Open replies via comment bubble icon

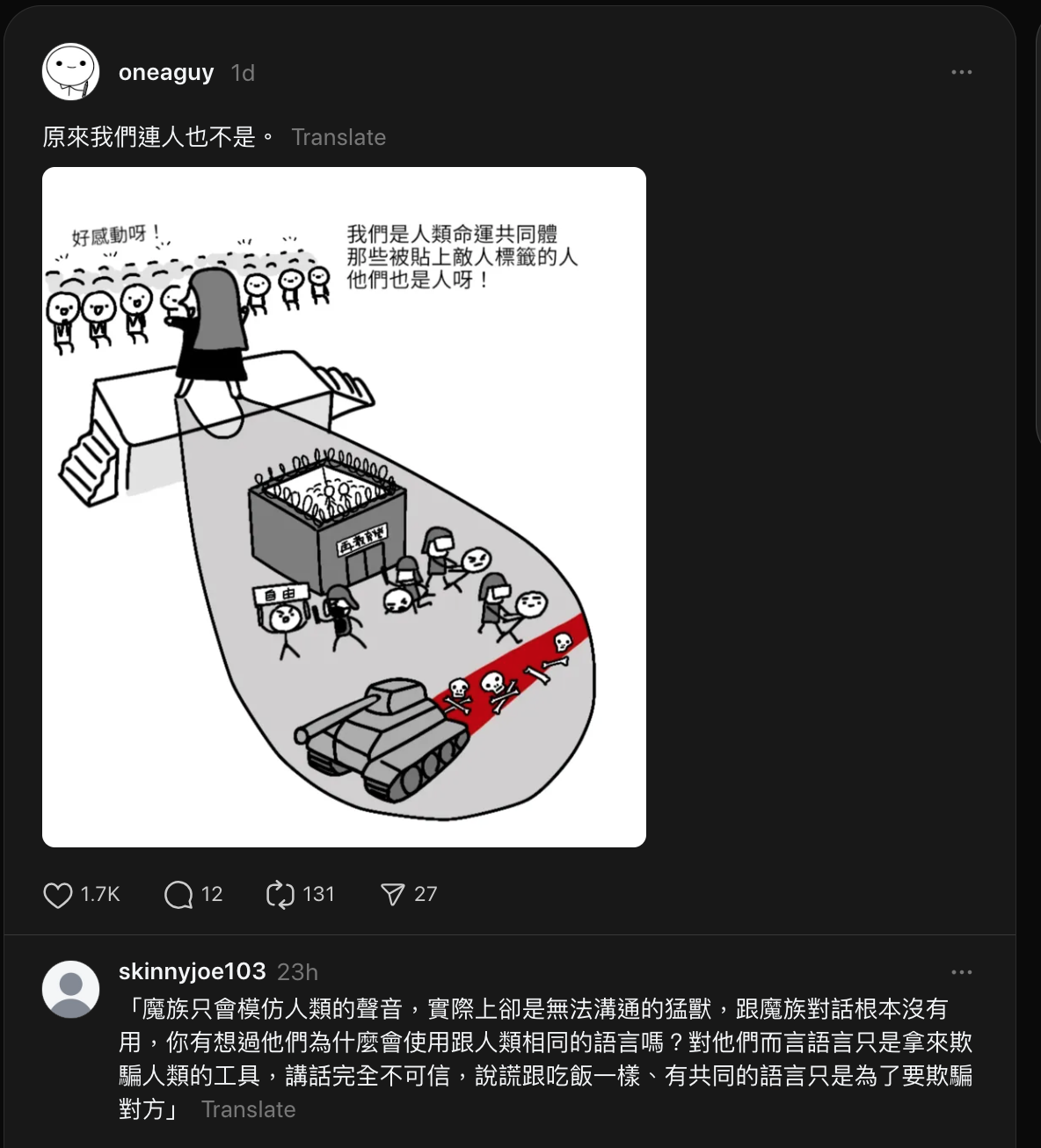click(178, 895)
